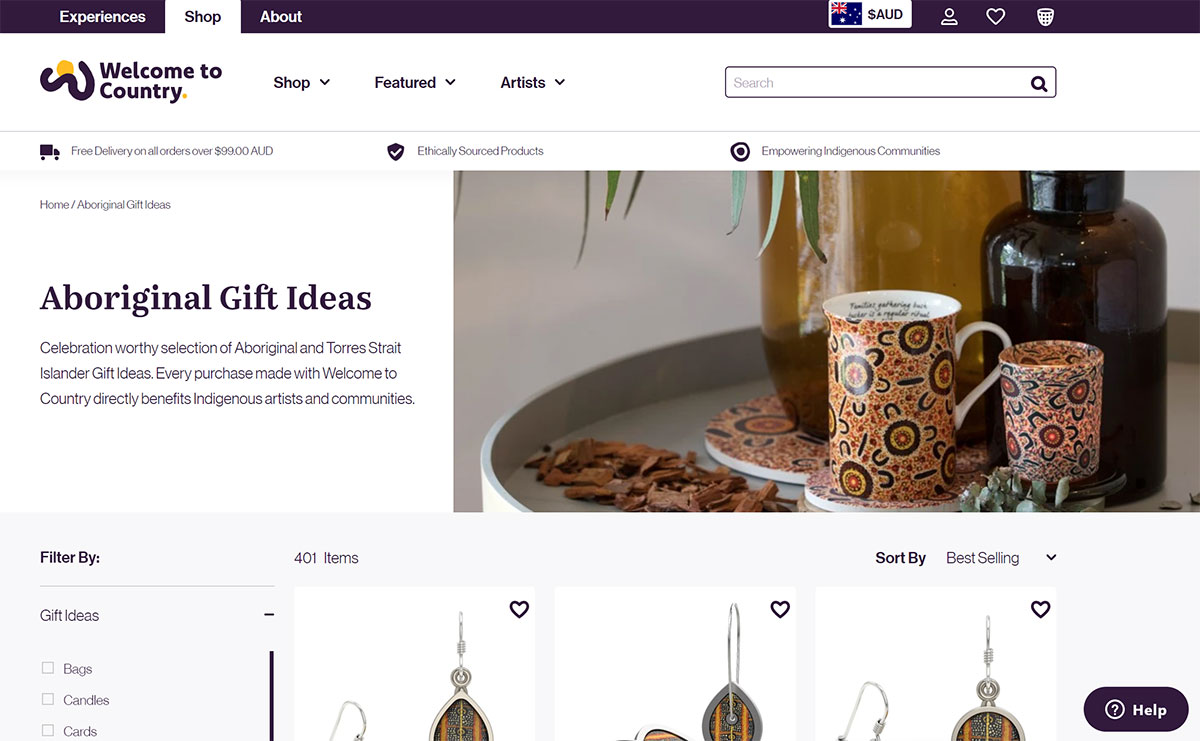This screenshot has width=1200, height=741.
Task: Click the search magnifier icon
Action: [x=1039, y=83]
